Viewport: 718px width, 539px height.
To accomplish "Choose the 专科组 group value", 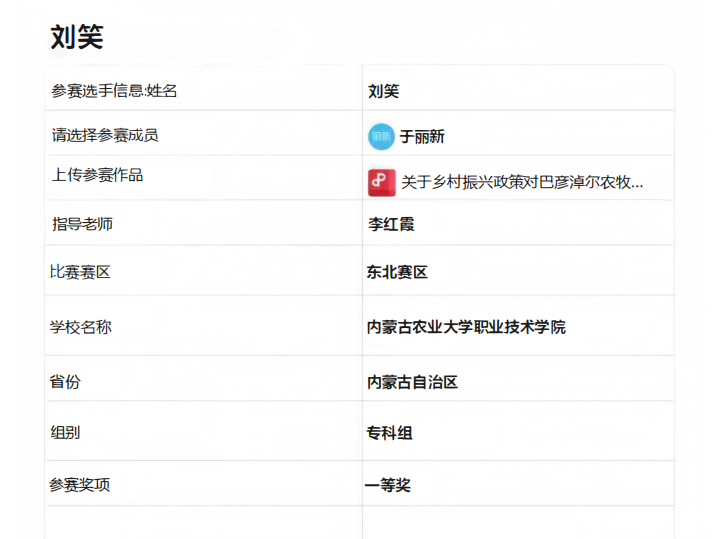I will tap(389, 433).
